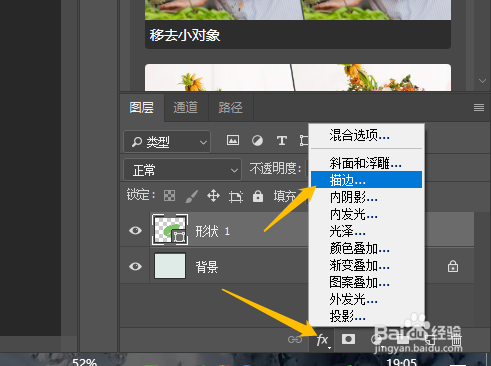491x366 pixels.
Task: Choose 颜色叠加... from the menu
Action: coord(366,248)
